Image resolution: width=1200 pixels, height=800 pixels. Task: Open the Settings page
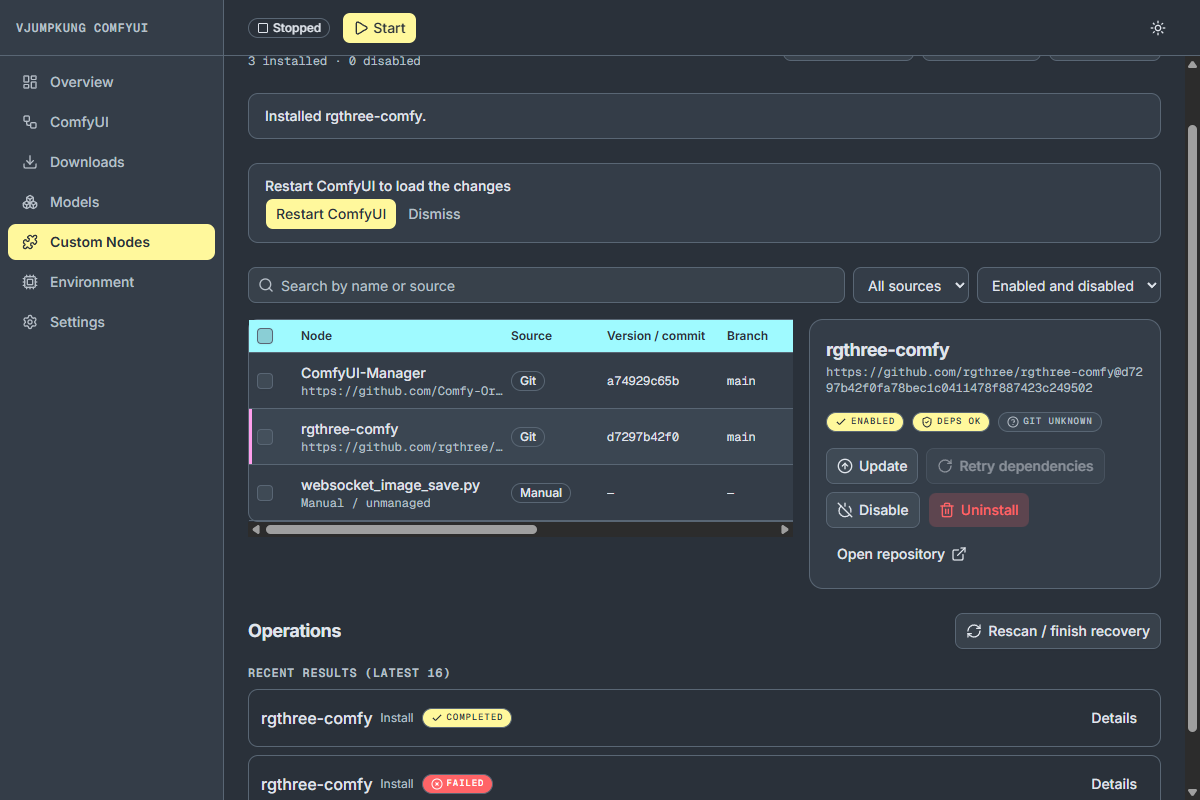(x=111, y=322)
